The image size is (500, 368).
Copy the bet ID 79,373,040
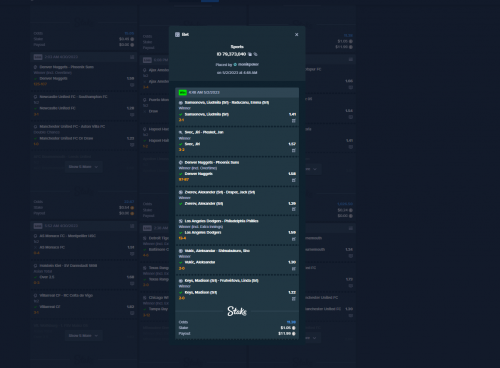pyautogui.click(x=250, y=54)
